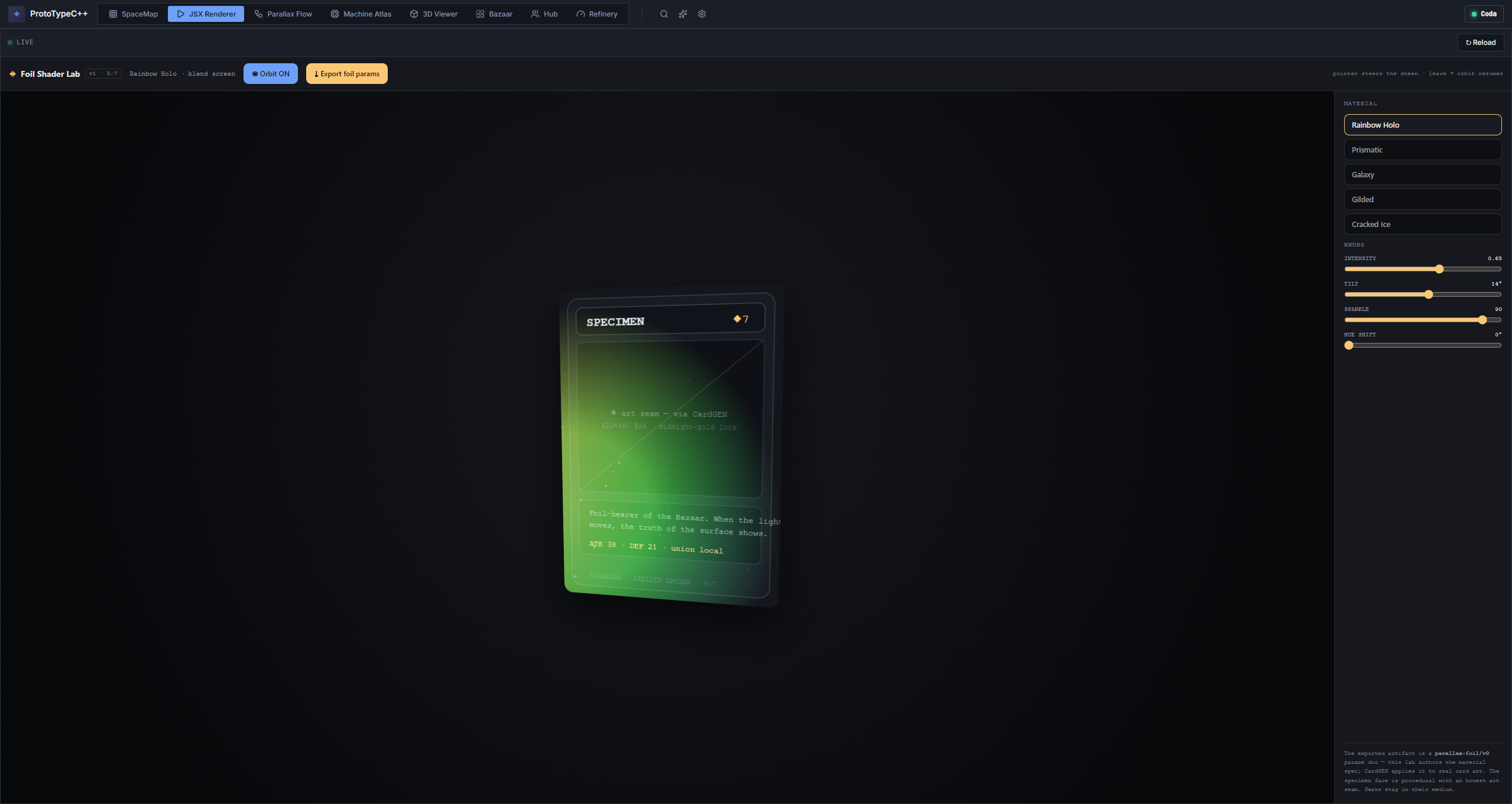Click the Refinery gauge icon
This screenshot has width=1512, height=804.
580,14
